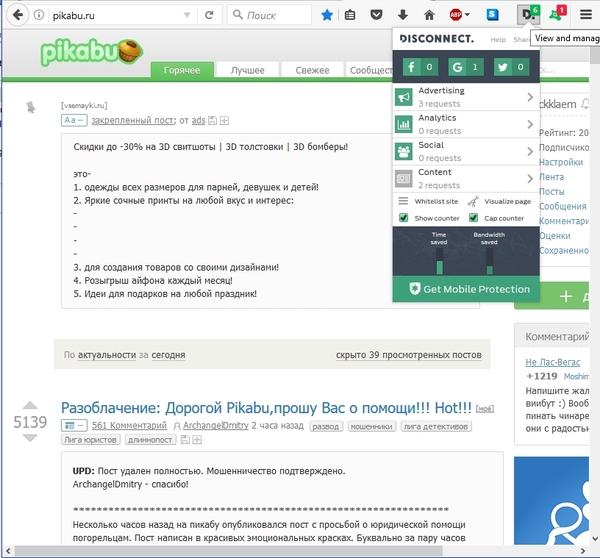Viewport: 600px width, 558px height.
Task: Expand the Content requests category
Action: (466, 178)
